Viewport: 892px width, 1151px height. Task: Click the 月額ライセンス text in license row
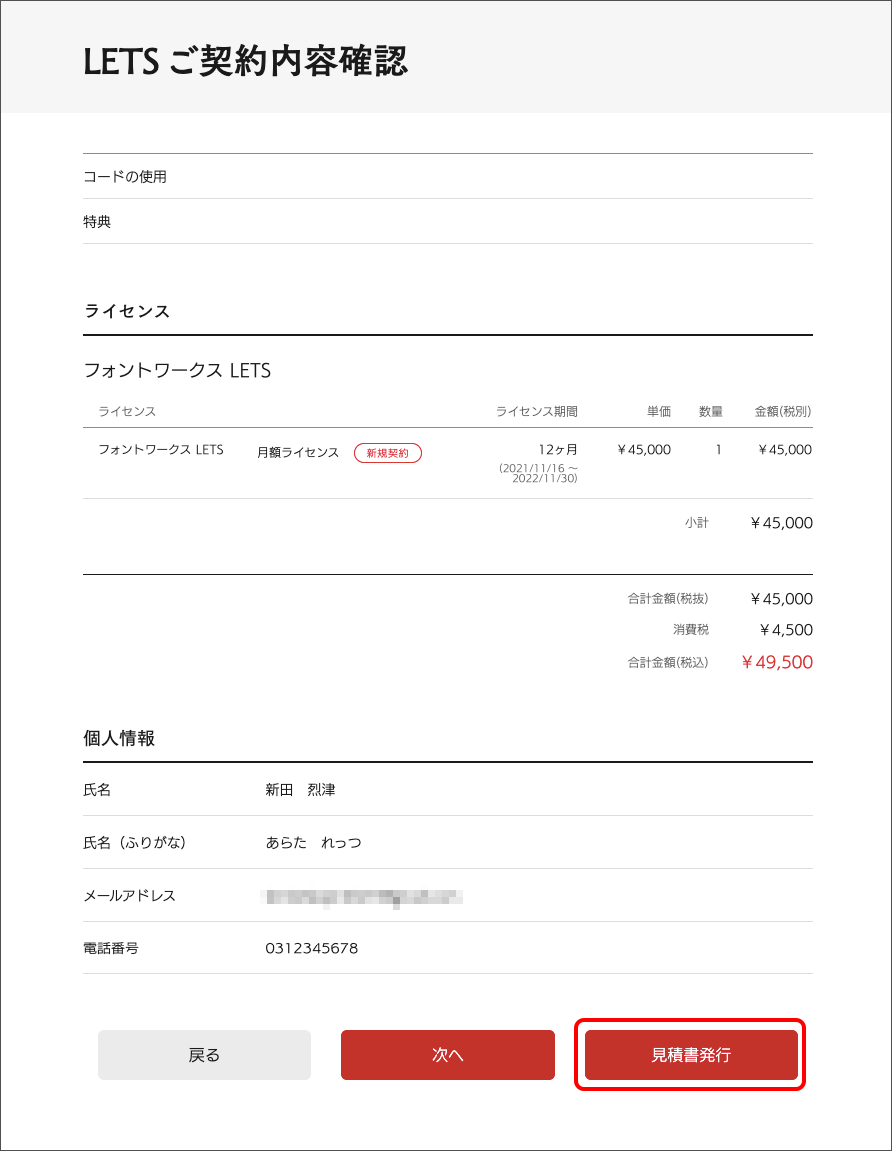click(298, 453)
